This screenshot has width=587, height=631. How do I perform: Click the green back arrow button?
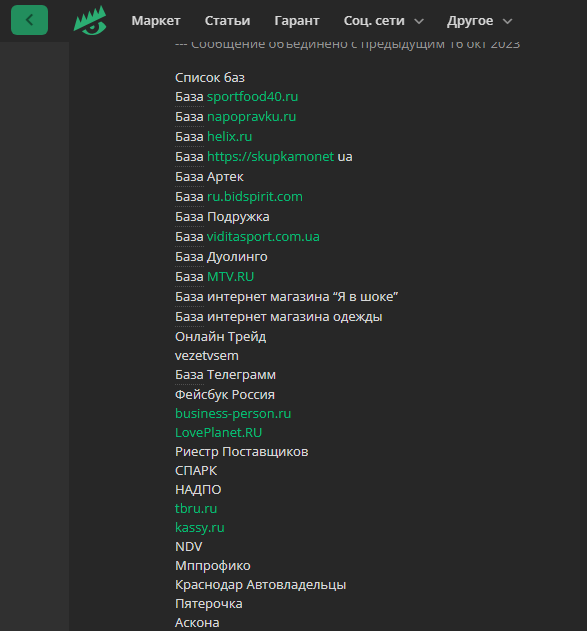pyautogui.click(x=29, y=20)
